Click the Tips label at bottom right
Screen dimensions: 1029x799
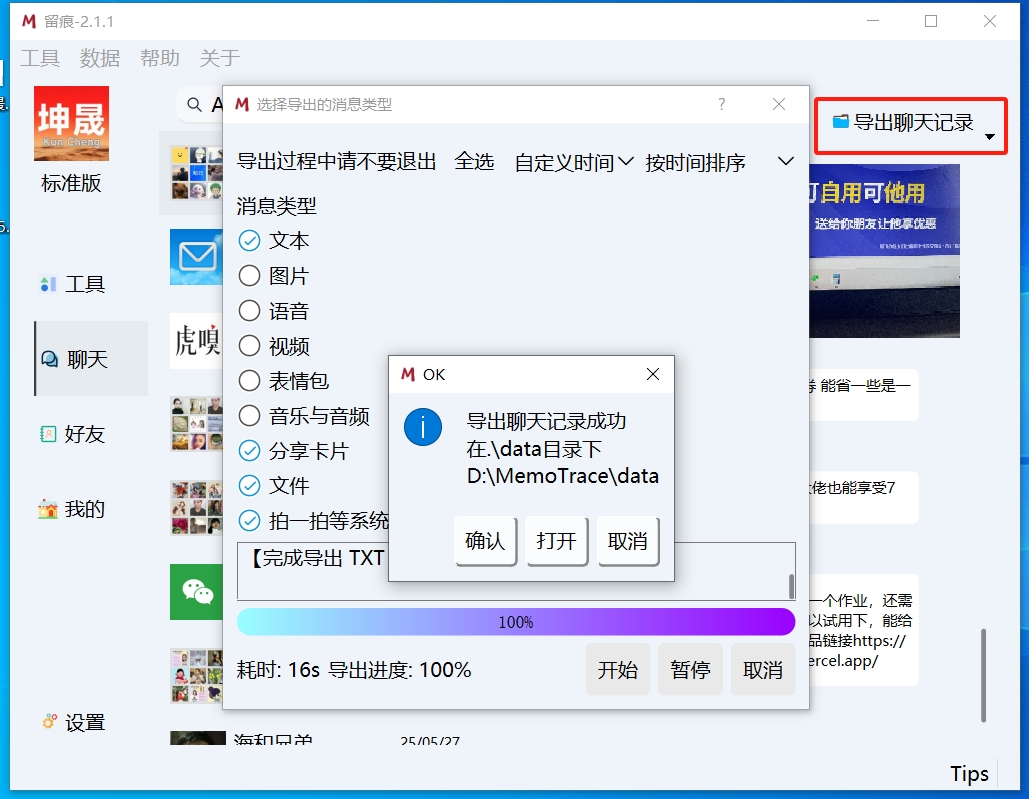click(x=969, y=773)
